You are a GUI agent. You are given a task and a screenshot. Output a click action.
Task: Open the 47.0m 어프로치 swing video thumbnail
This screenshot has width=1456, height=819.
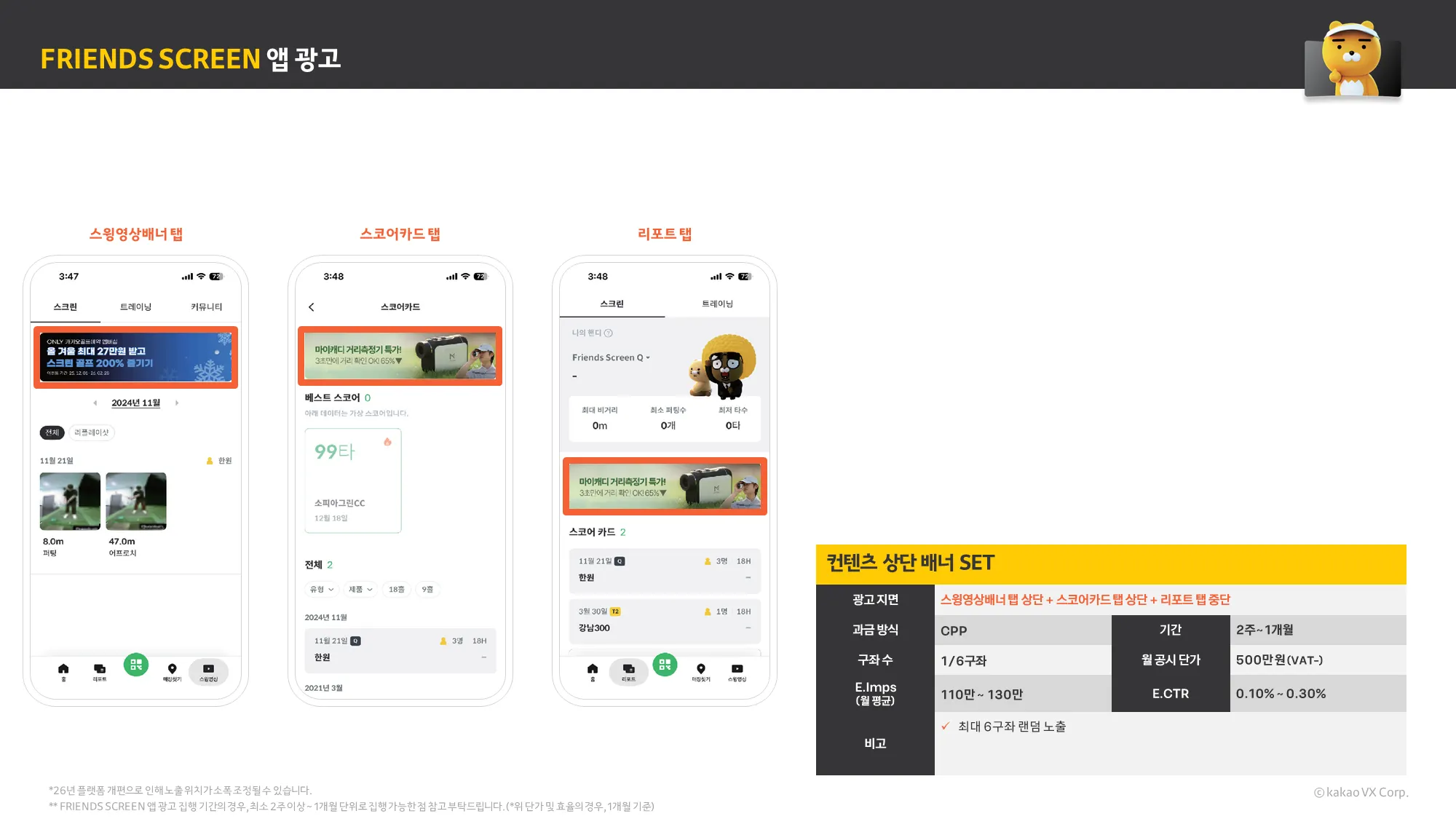tap(136, 501)
